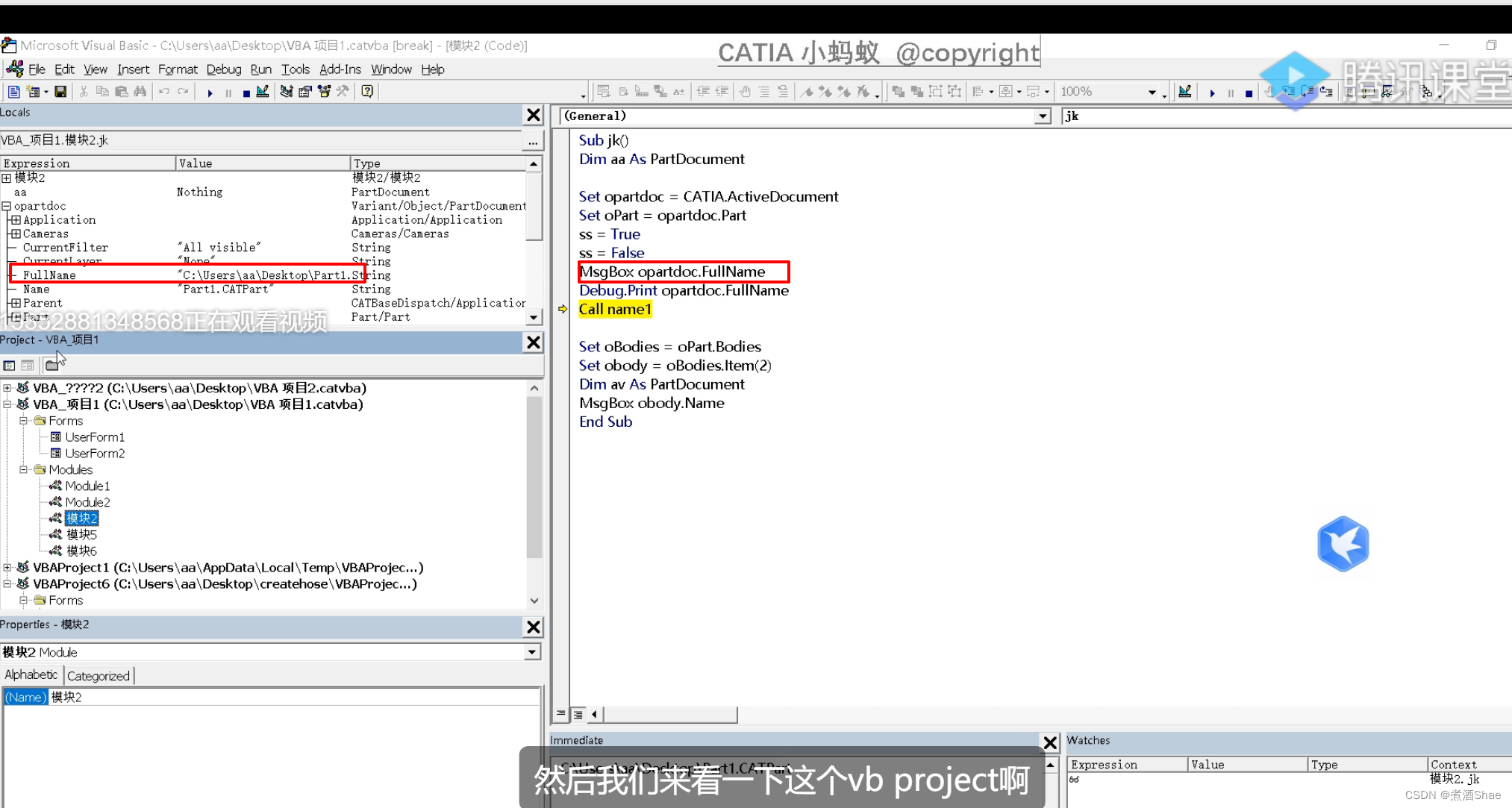Collapse the opartdoc node in Locals

click(7, 206)
